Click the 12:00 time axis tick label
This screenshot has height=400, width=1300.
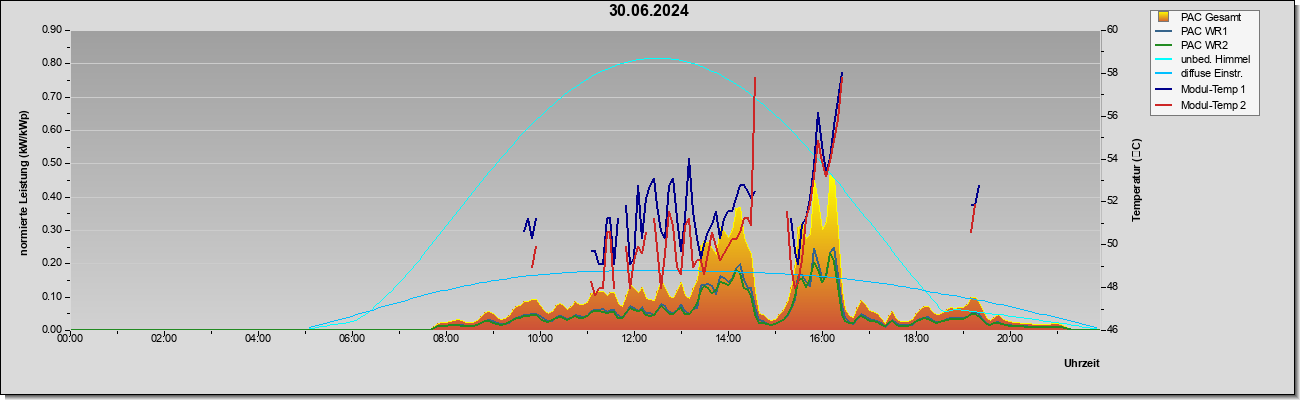(x=634, y=338)
